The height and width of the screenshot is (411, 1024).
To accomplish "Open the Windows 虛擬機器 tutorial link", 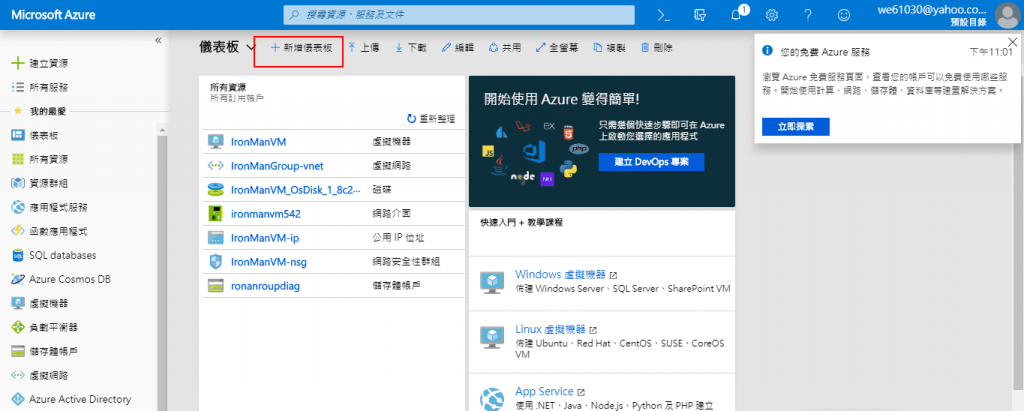I will pyautogui.click(x=560, y=274).
